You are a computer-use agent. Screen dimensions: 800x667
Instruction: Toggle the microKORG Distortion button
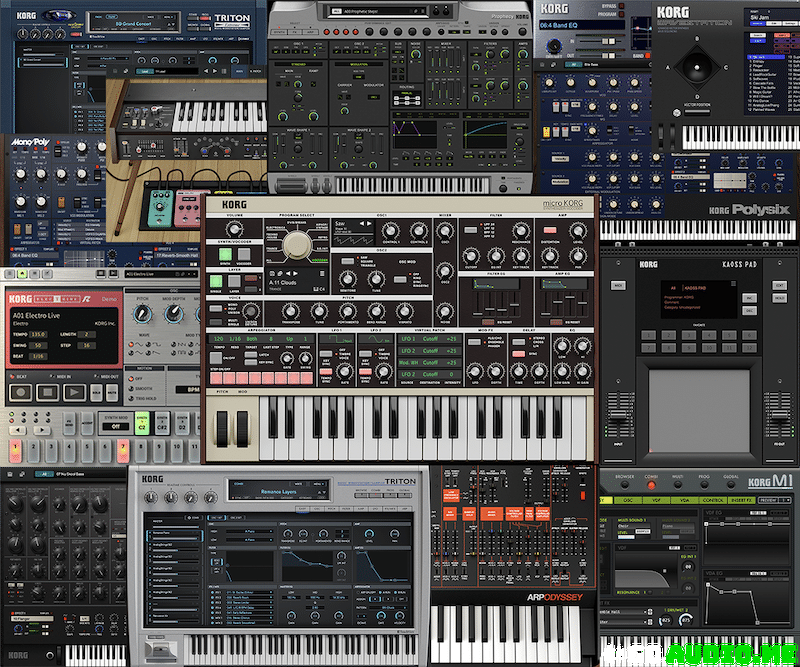coord(549,230)
